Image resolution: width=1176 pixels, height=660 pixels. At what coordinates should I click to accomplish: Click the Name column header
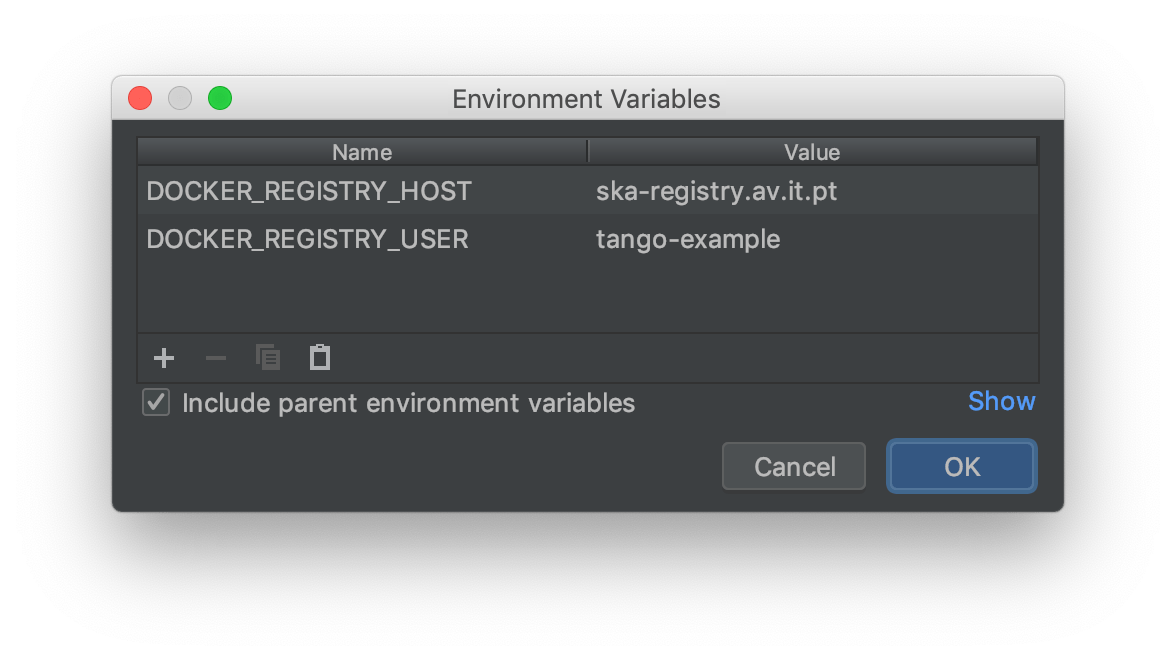pos(362,152)
